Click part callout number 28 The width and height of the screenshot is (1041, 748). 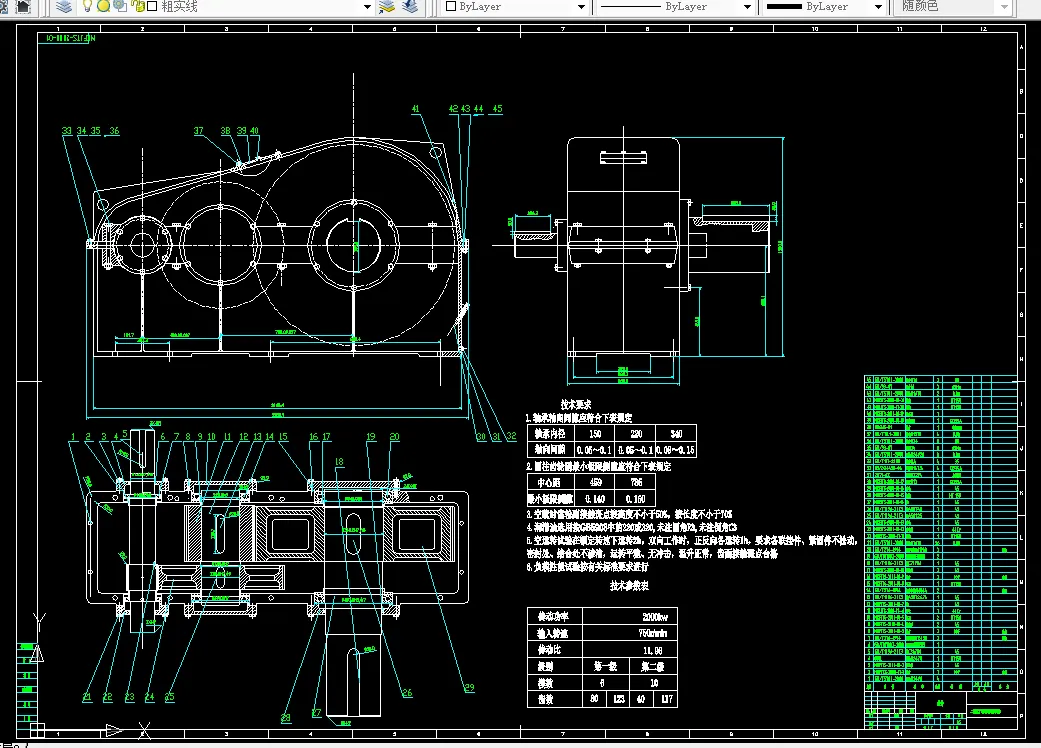285,717
